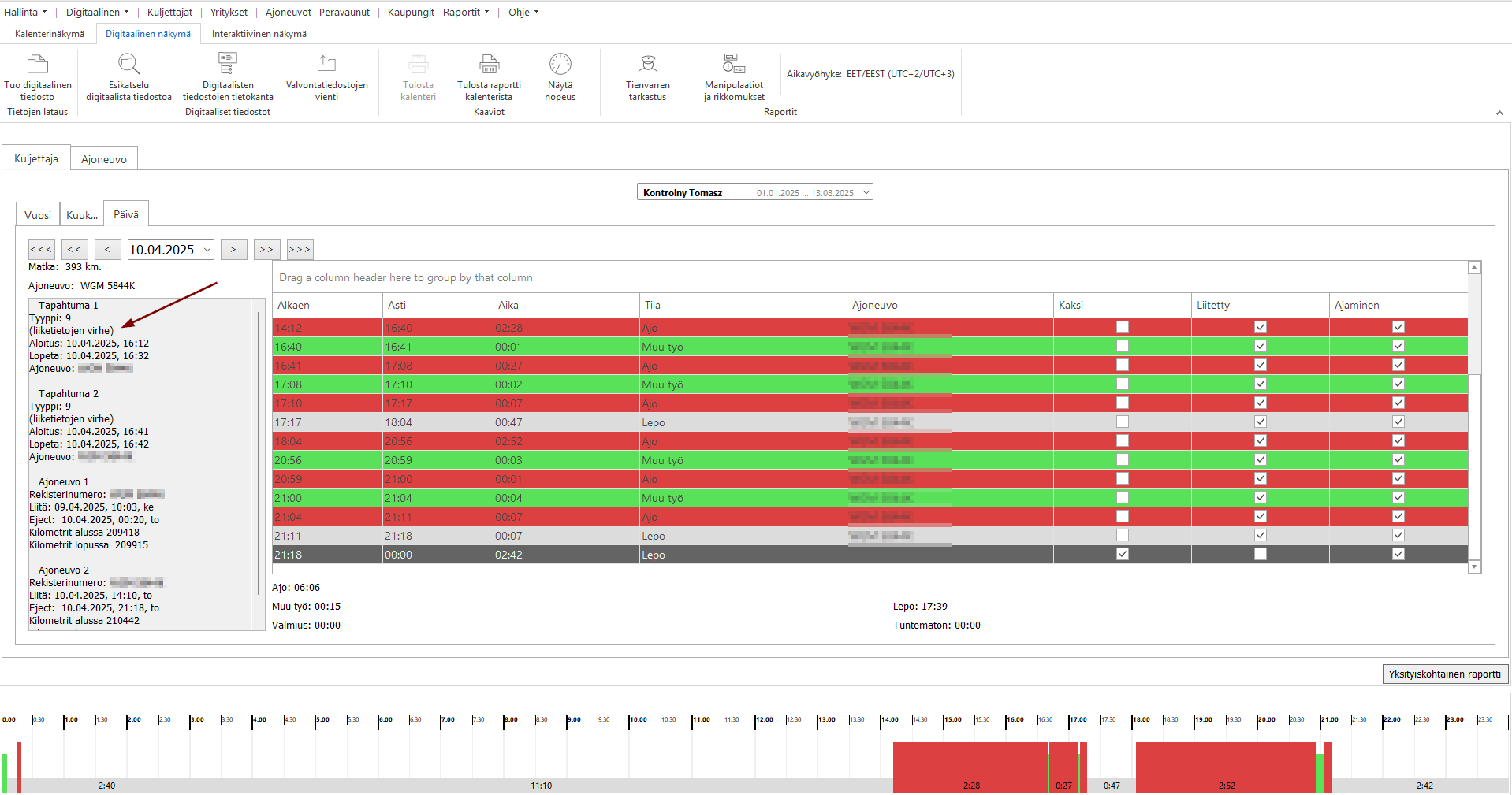Click the Valvontatiedostojen vienti export icon
The width and height of the screenshot is (1512, 795).
click(x=326, y=64)
